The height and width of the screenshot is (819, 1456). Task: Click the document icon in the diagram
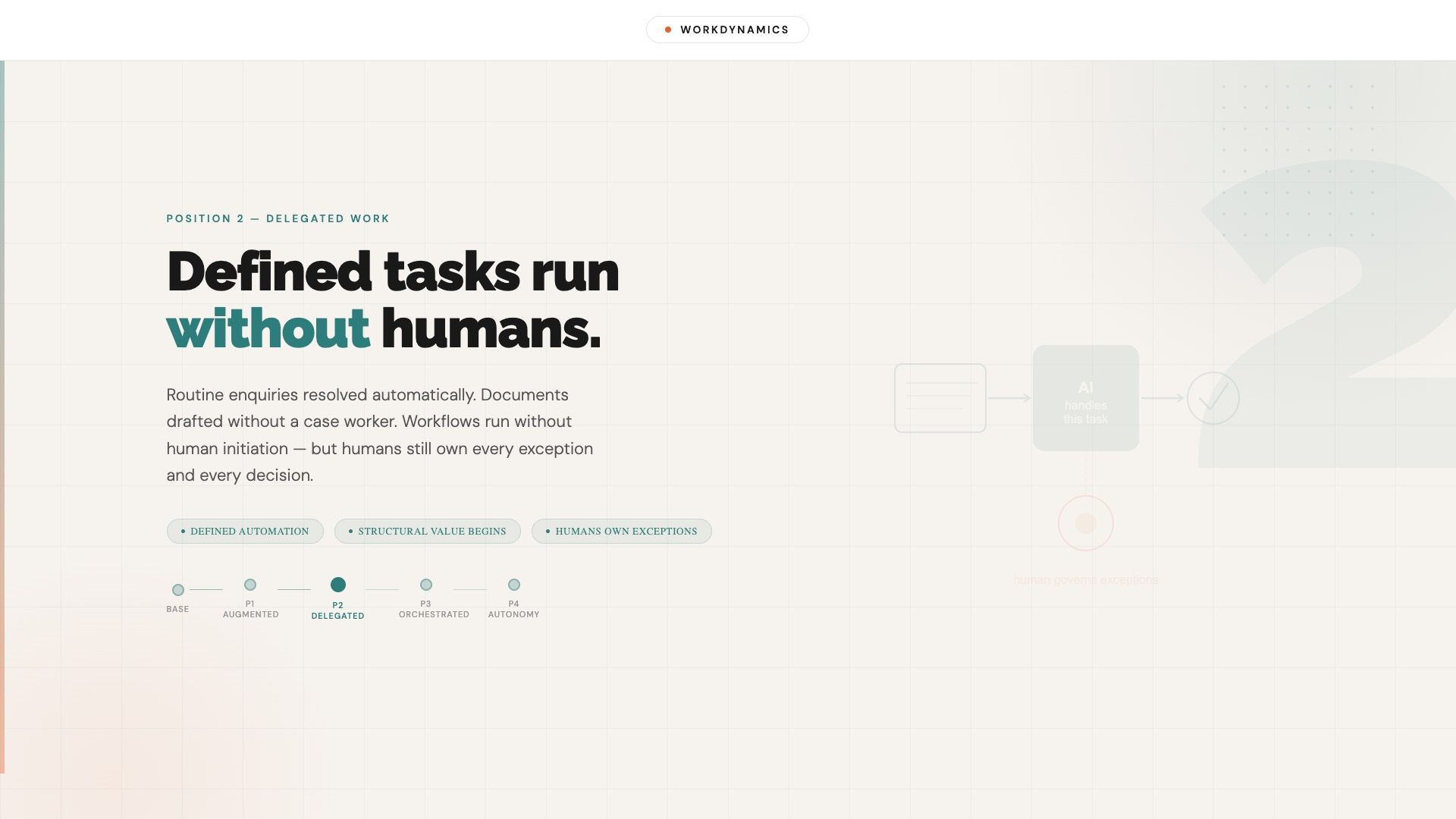pos(940,398)
